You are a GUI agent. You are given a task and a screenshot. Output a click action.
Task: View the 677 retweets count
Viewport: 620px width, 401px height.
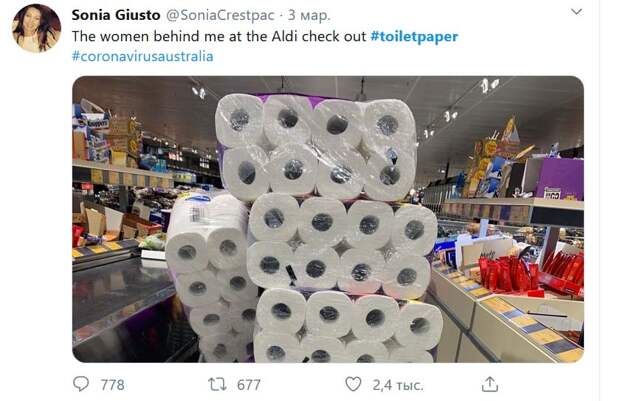point(249,385)
